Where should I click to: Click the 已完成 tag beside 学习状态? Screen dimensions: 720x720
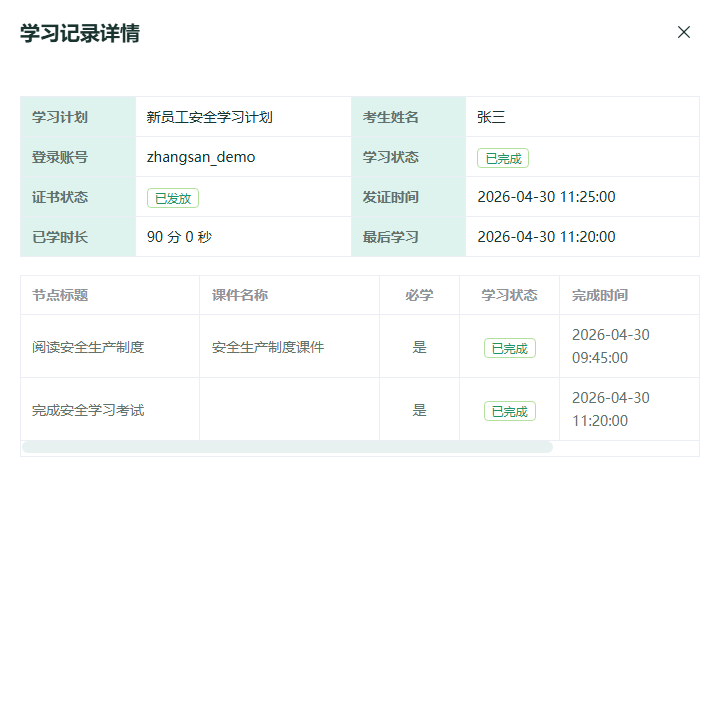point(503,158)
